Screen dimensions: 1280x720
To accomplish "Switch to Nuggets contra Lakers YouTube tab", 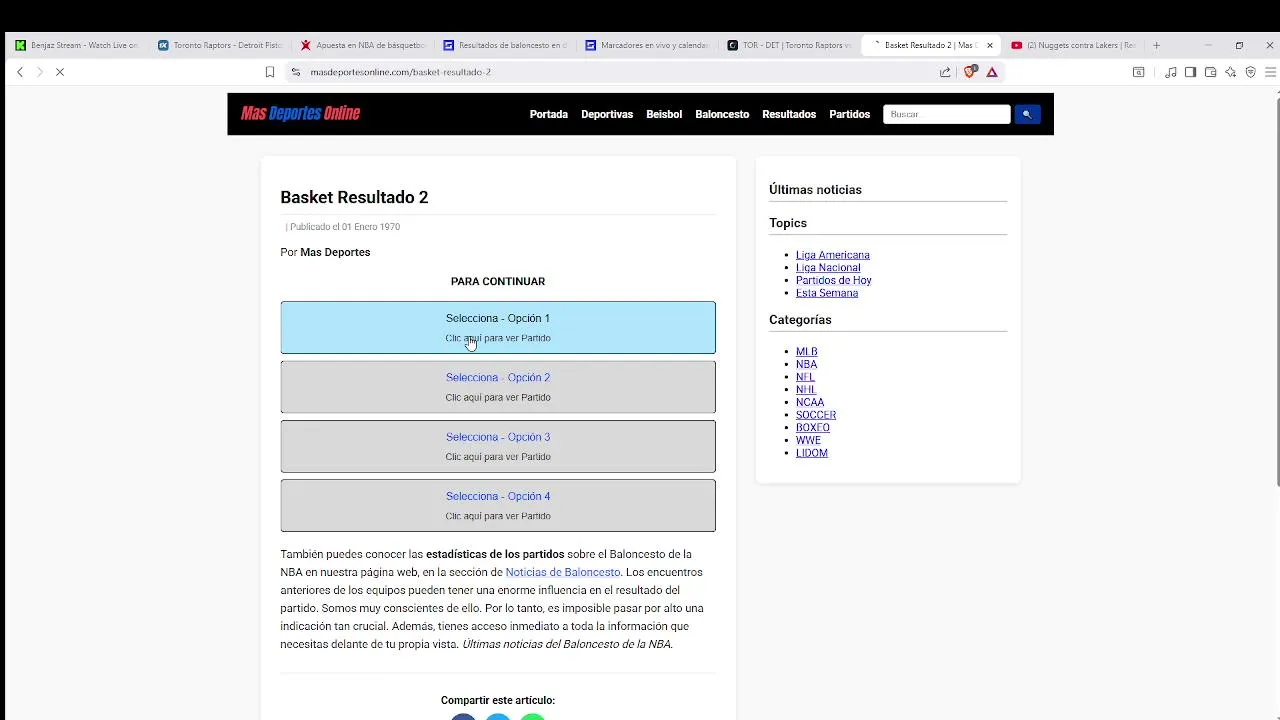I will point(1073,45).
